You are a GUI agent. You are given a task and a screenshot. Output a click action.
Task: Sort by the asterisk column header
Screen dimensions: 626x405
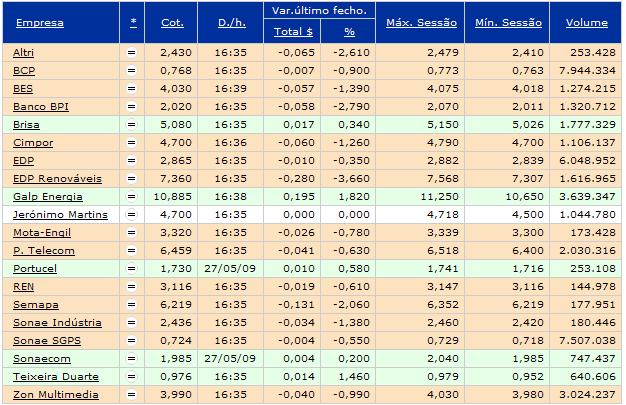click(x=133, y=22)
